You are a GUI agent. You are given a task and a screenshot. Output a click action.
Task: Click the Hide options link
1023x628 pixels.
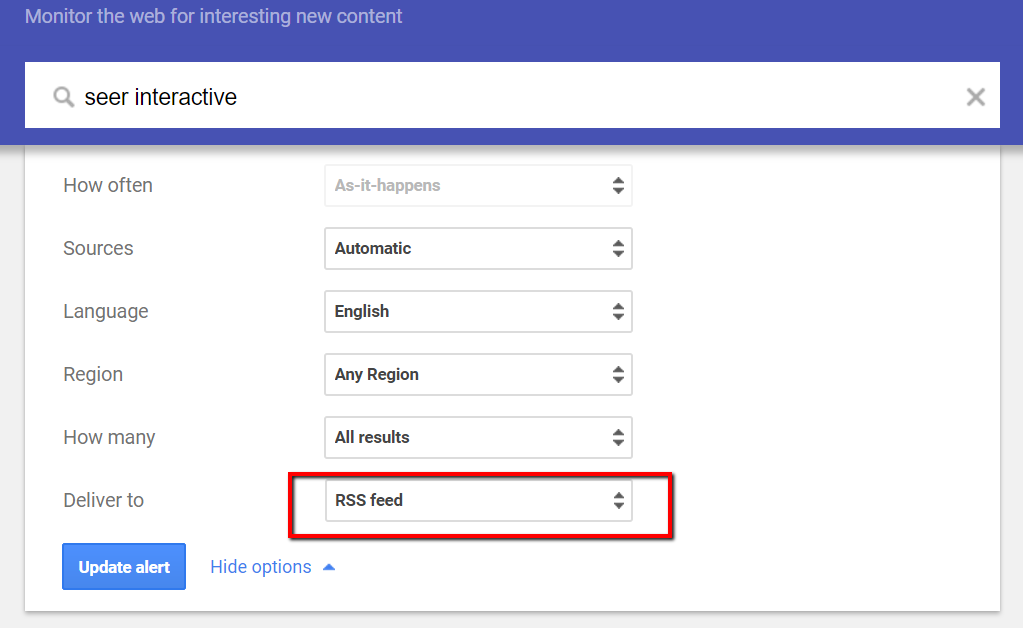(260, 567)
